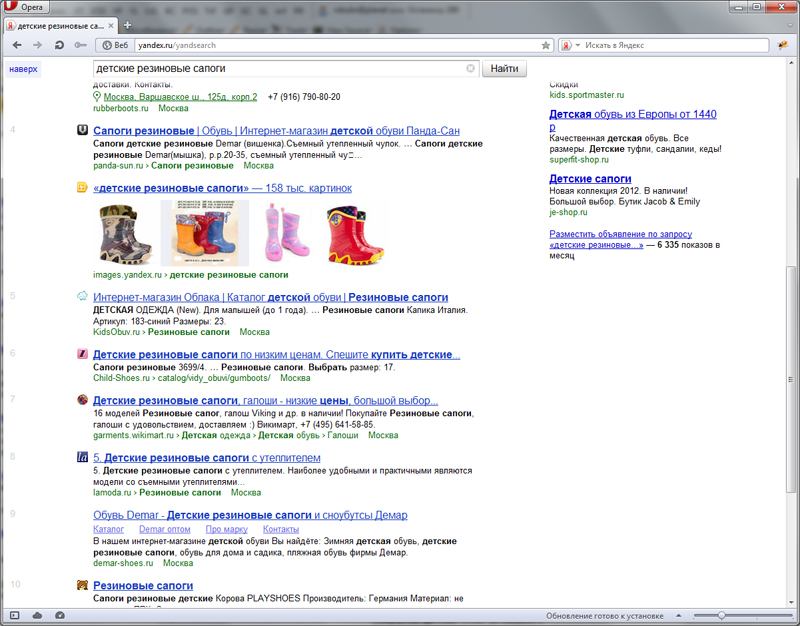
Task: Open the 'Детские резиновые сапоги, галоши' result
Action: [x=265, y=400]
